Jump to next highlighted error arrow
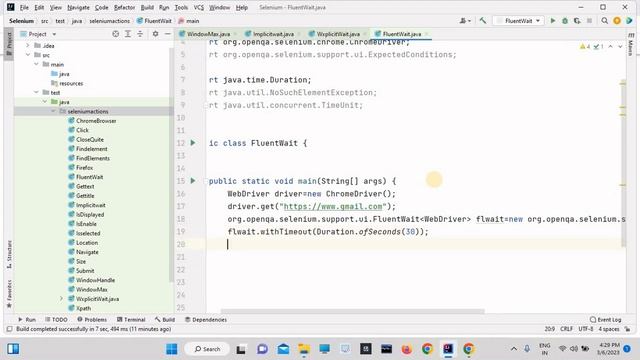This screenshot has height=360, width=640. pos(620,47)
